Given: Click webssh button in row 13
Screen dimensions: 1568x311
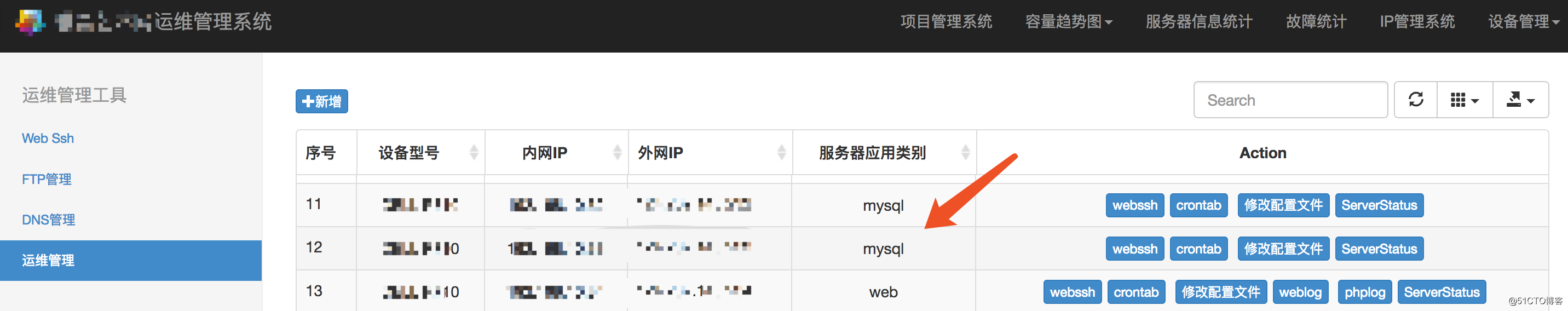Looking at the screenshot, I should pos(1072,292).
